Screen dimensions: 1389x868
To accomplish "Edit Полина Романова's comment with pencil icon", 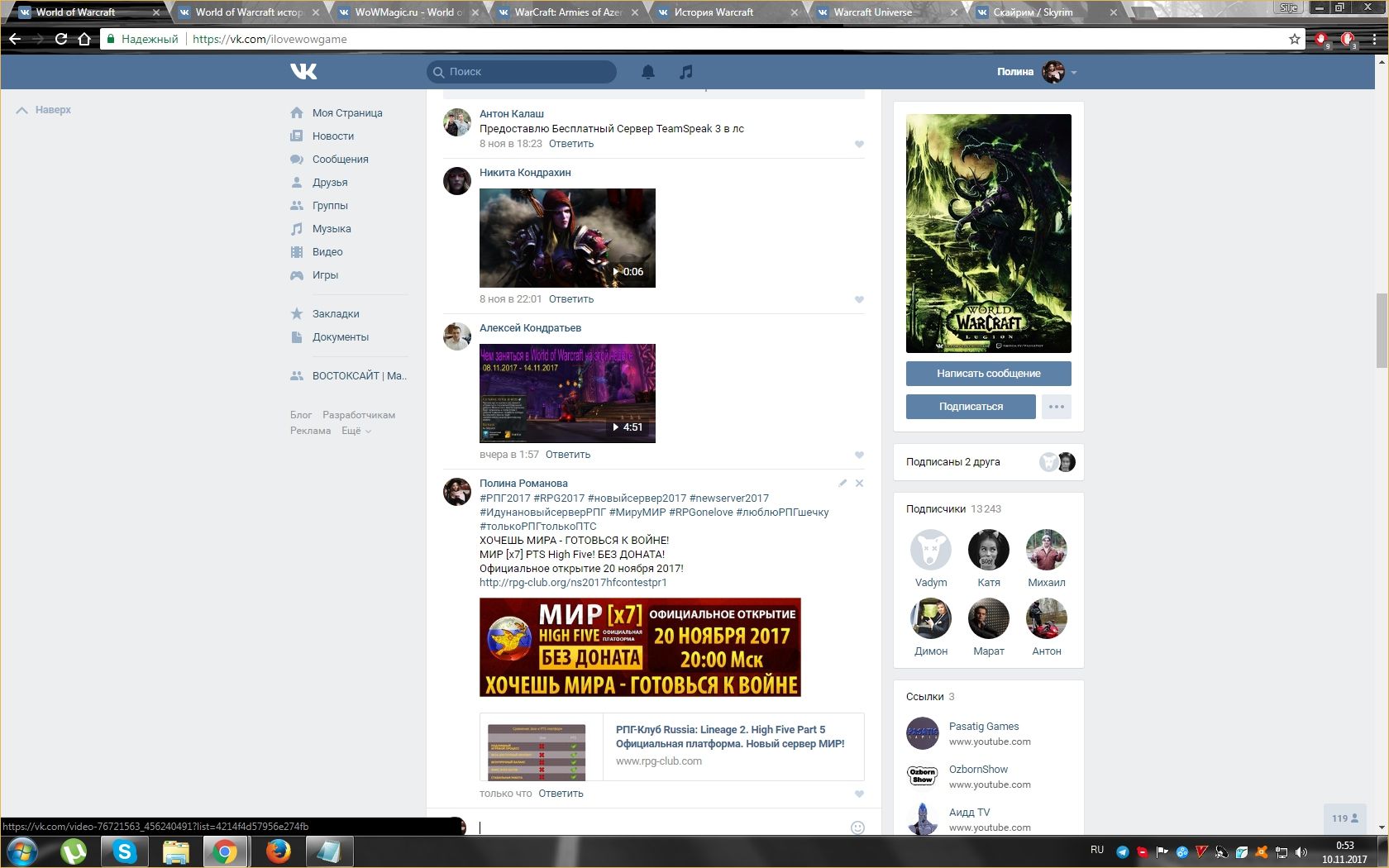I will (x=842, y=483).
